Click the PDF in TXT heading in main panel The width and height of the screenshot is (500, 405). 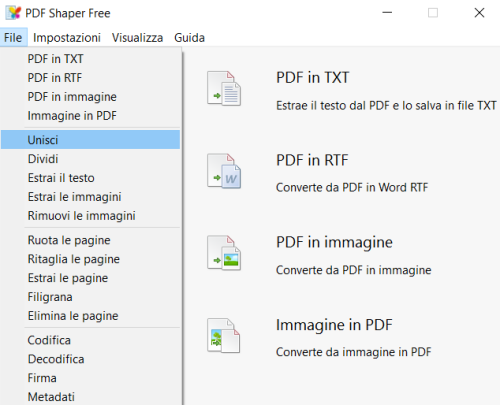(312, 78)
